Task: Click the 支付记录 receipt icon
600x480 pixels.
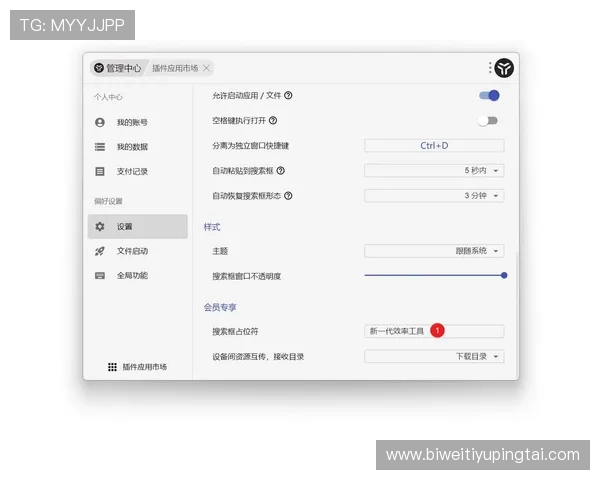Action: click(x=100, y=171)
